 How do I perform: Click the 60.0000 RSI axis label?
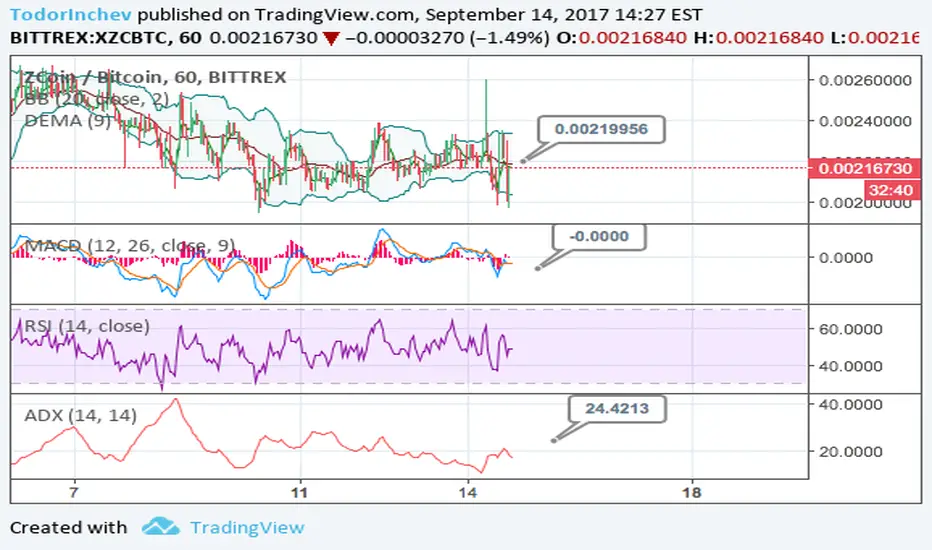point(851,329)
